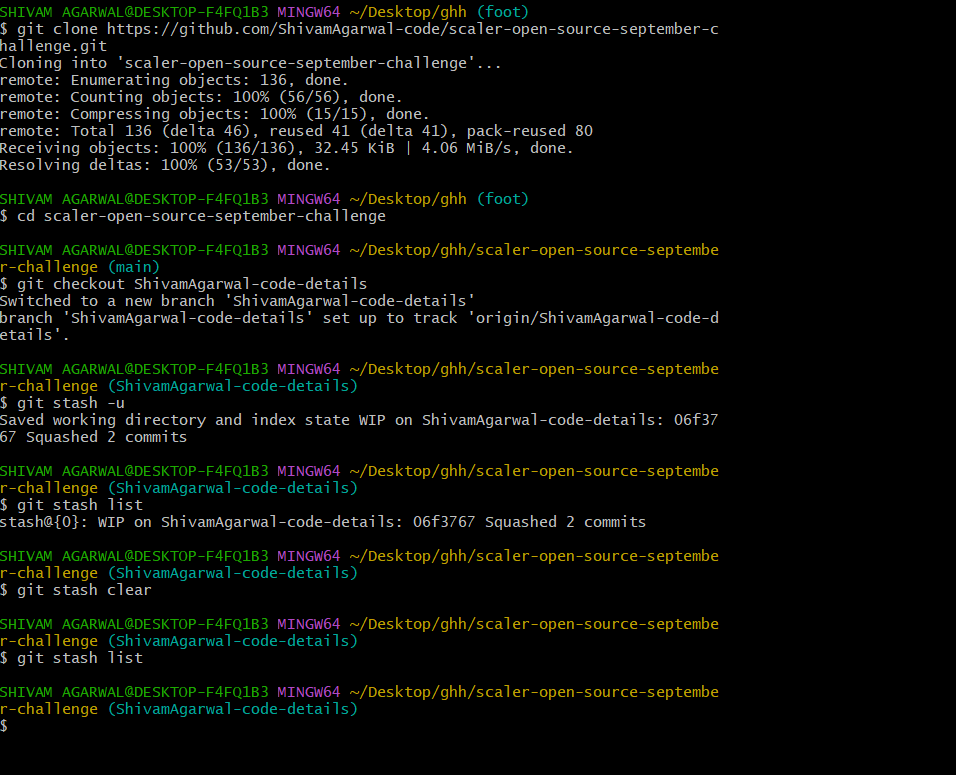This screenshot has width=956, height=775.
Task: Click the branch name 'ShivamAgarwal-code-details' in the prompt
Action: tap(232, 385)
